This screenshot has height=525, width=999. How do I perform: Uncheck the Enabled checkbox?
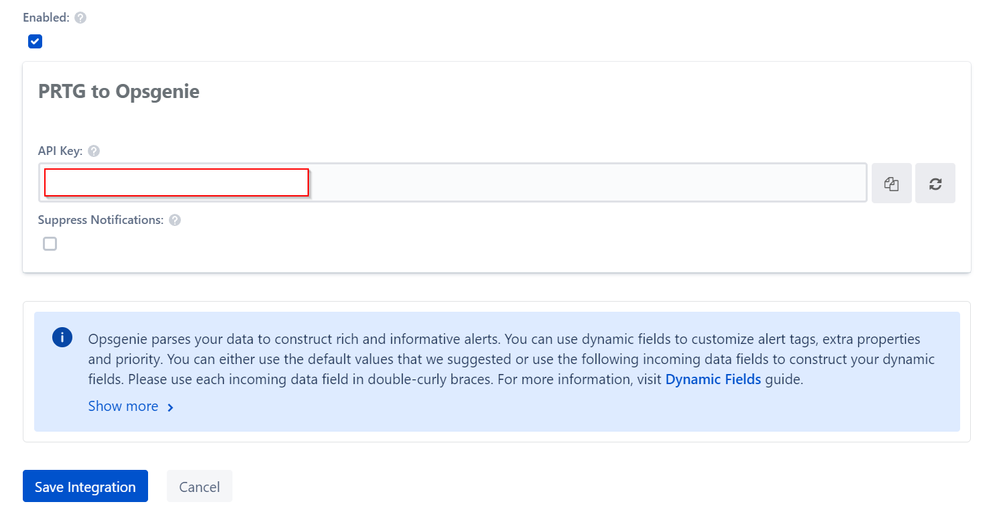35,41
